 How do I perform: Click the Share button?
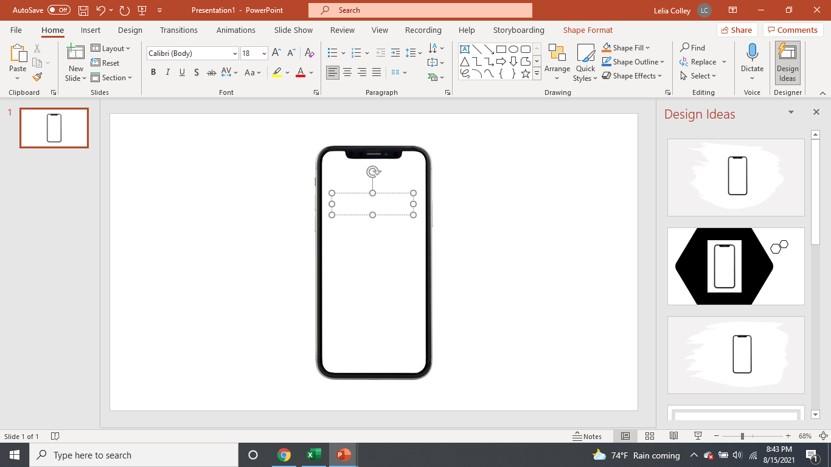pyautogui.click(x=736, y=30)
